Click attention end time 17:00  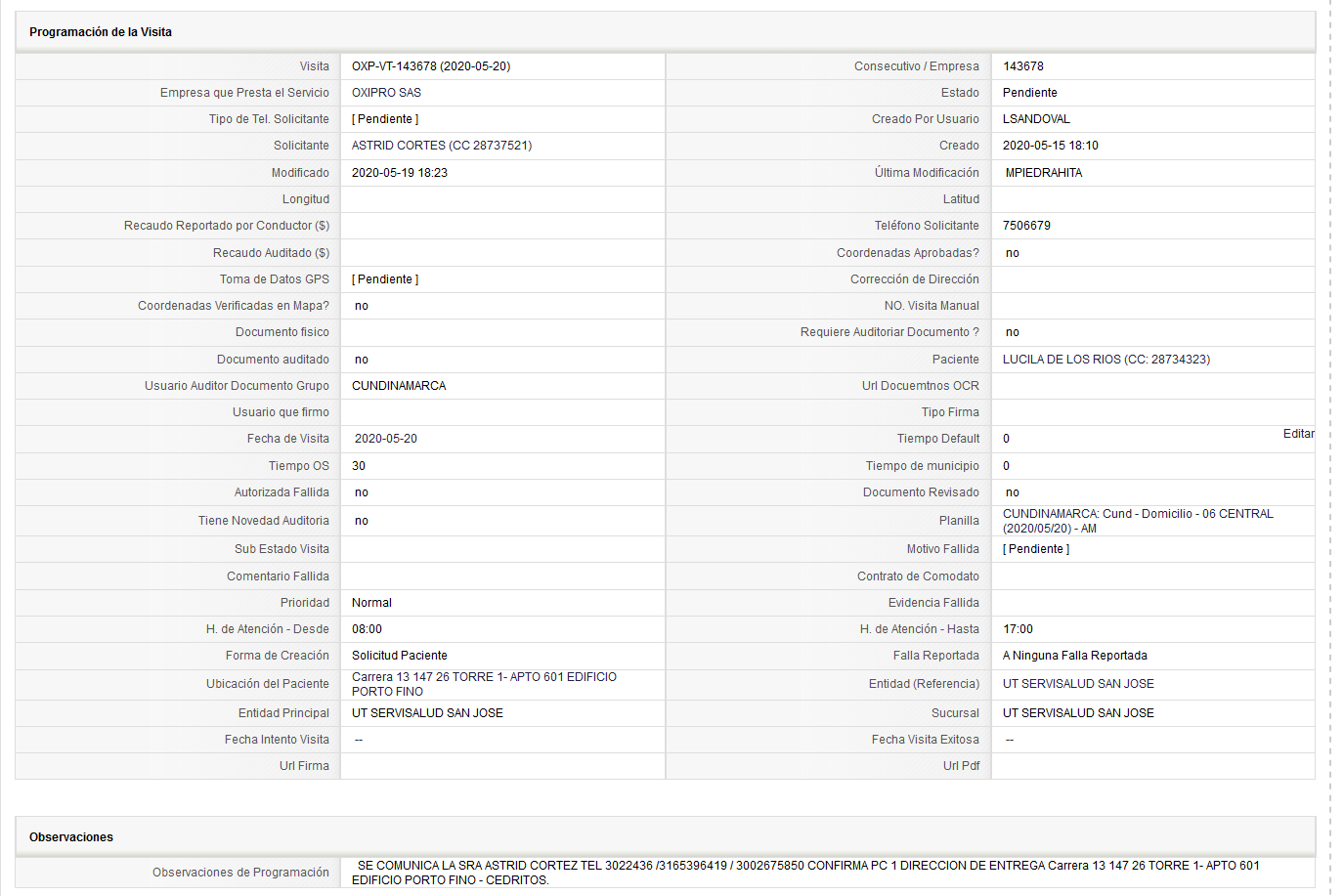(x=1018, y=629)
